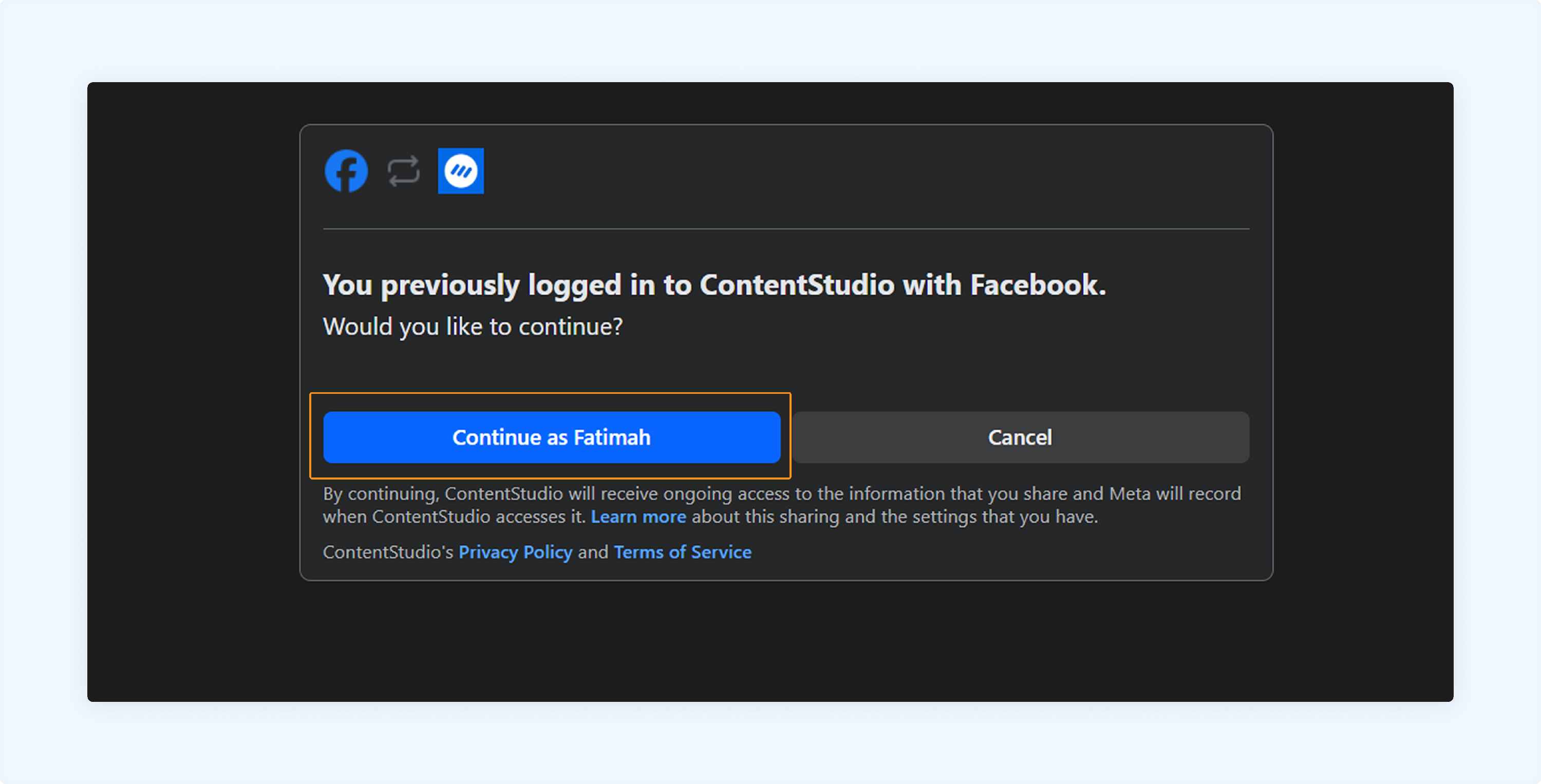The width and height of the screenshot is (1541, 784).
Task: Click the ContentStudio app logo
Action: click(x=461, y=171)
